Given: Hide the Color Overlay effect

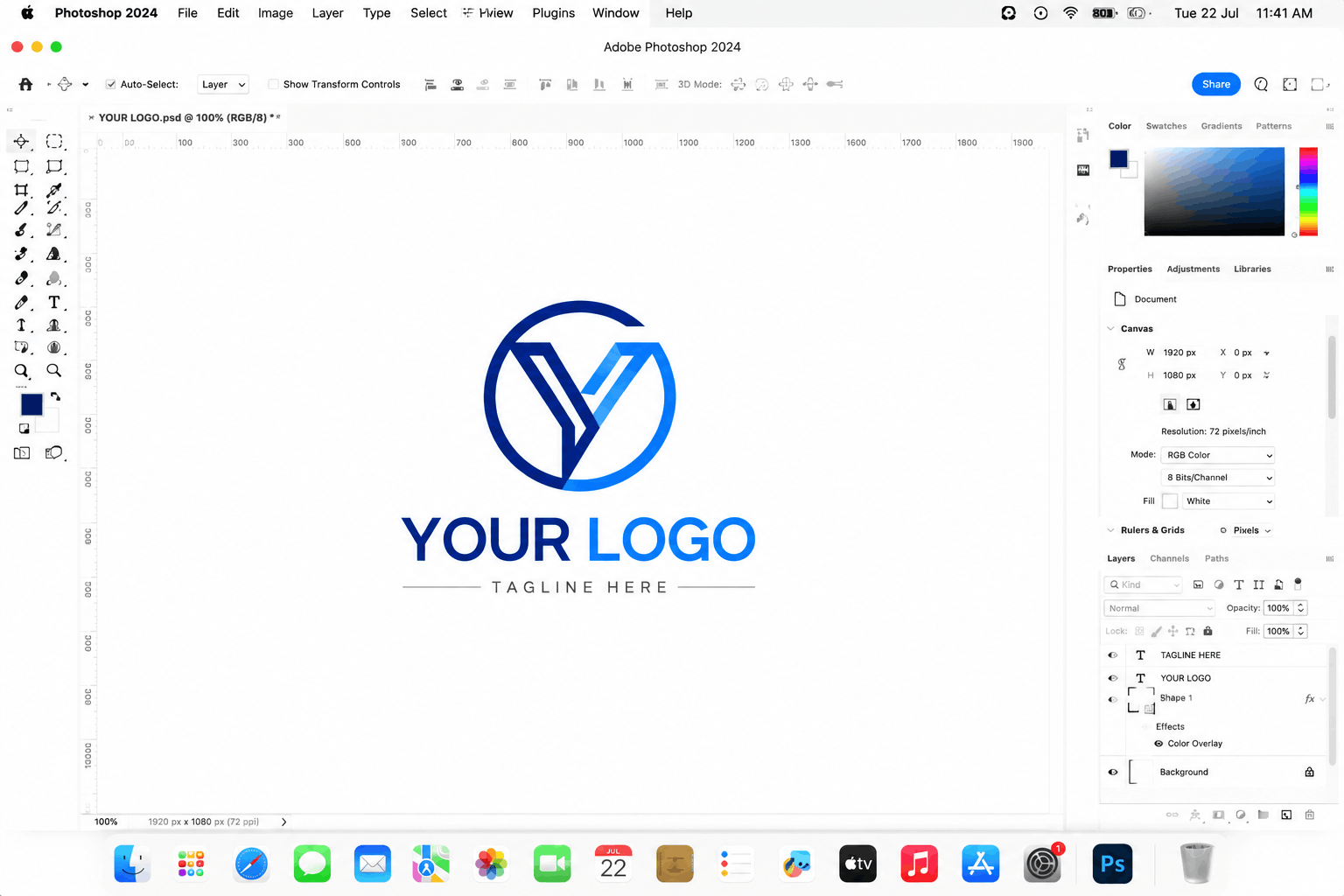Looking at the screenshot, I should coord(1158,744).
